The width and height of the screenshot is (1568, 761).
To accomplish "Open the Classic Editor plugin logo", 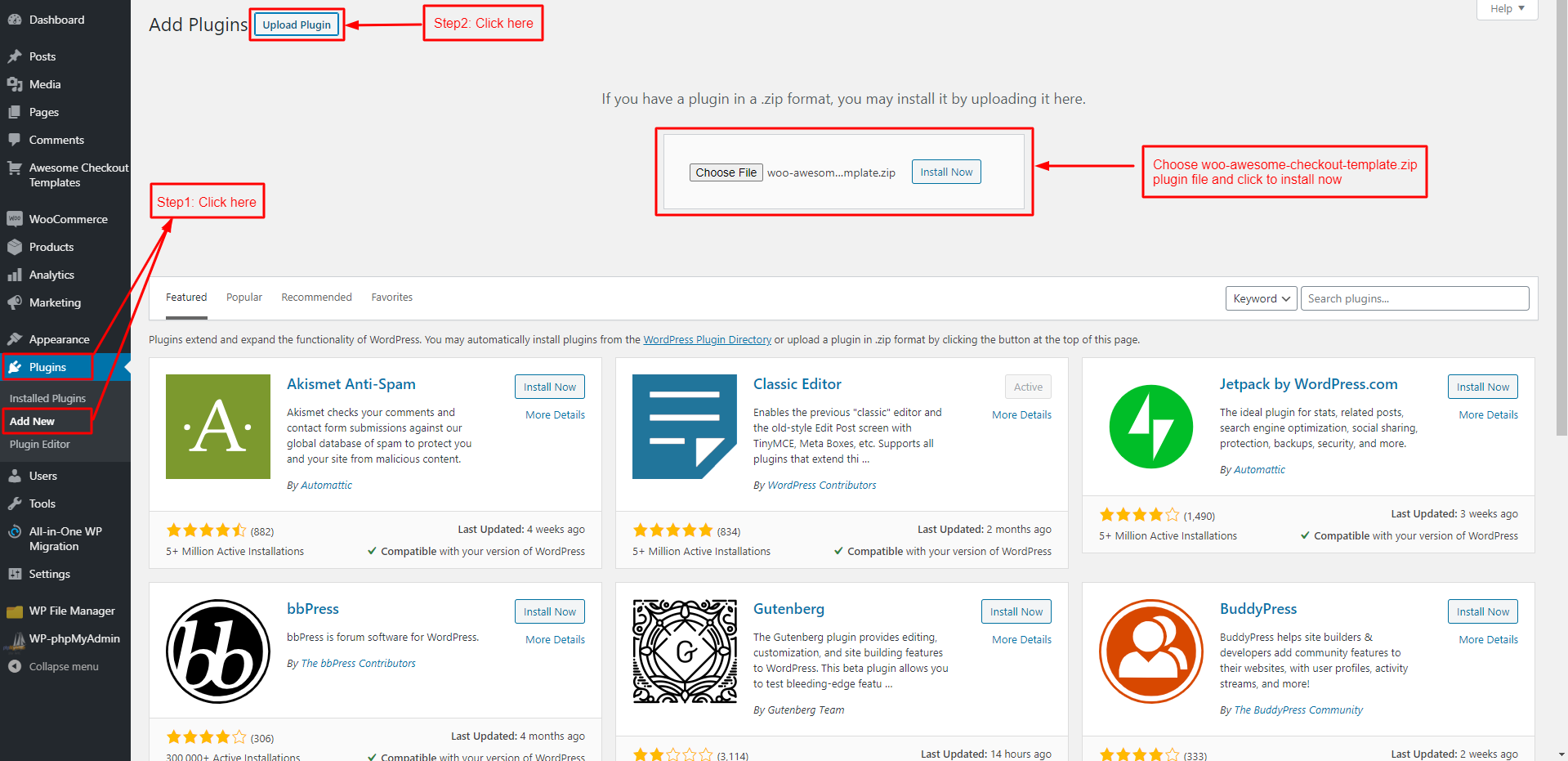I will [x=685, y=427].
